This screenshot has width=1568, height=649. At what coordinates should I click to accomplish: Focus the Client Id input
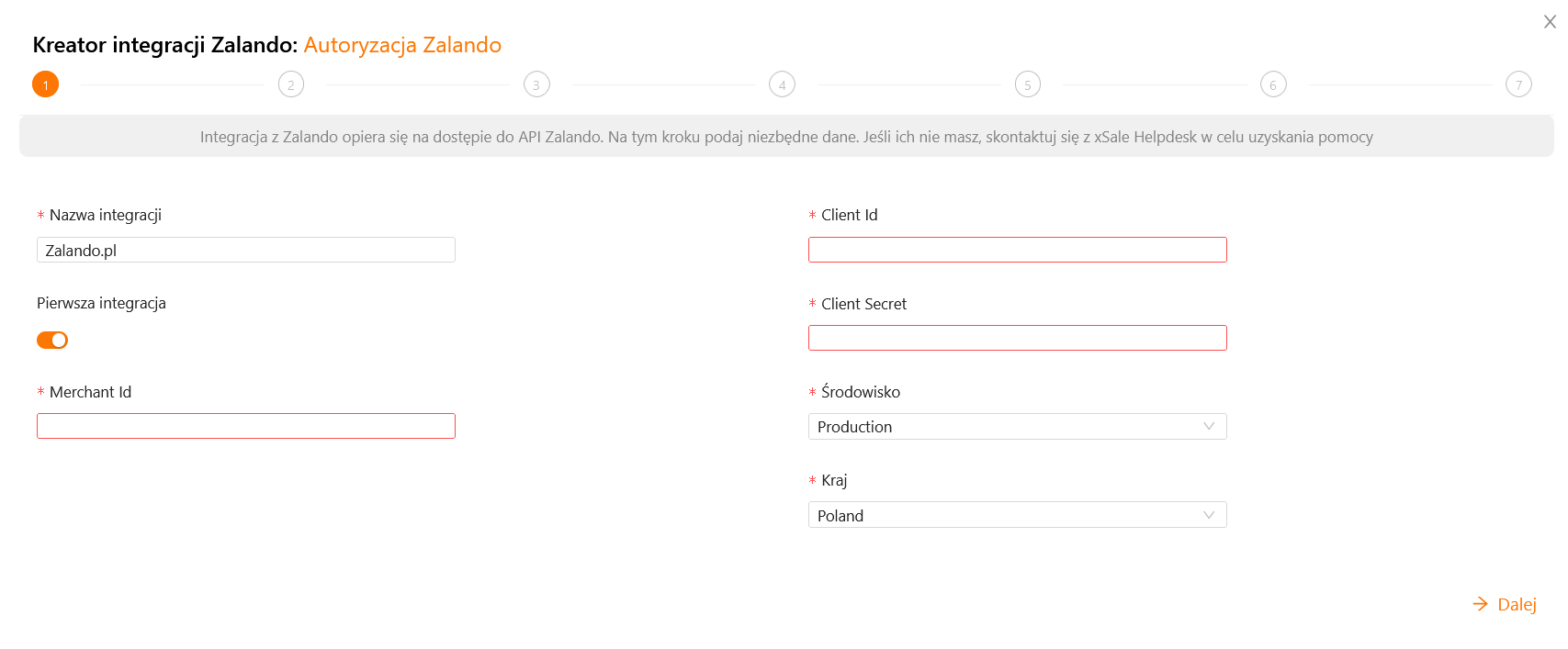(x=1017, y=250)
